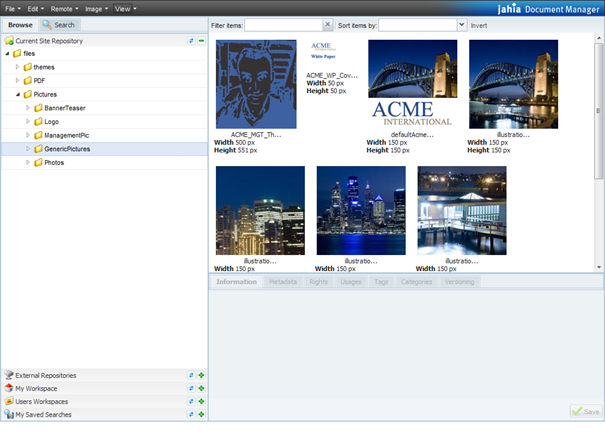
Task: Click the Logo folder icon
Action: pos(38,122)
